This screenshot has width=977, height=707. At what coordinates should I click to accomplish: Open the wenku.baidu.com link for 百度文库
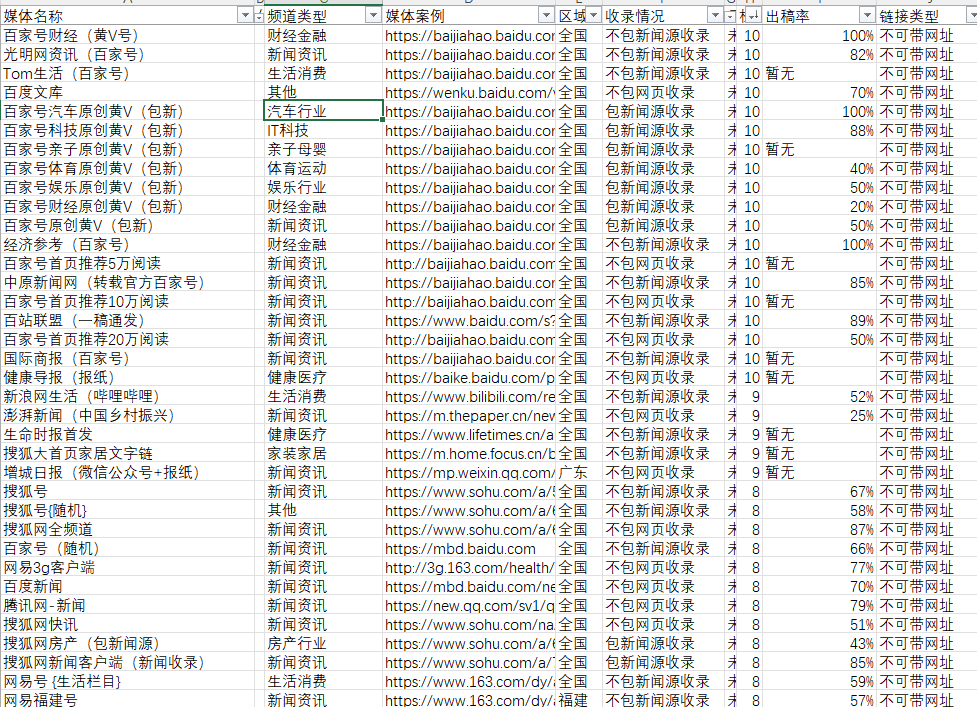click(x=469, y=93)
